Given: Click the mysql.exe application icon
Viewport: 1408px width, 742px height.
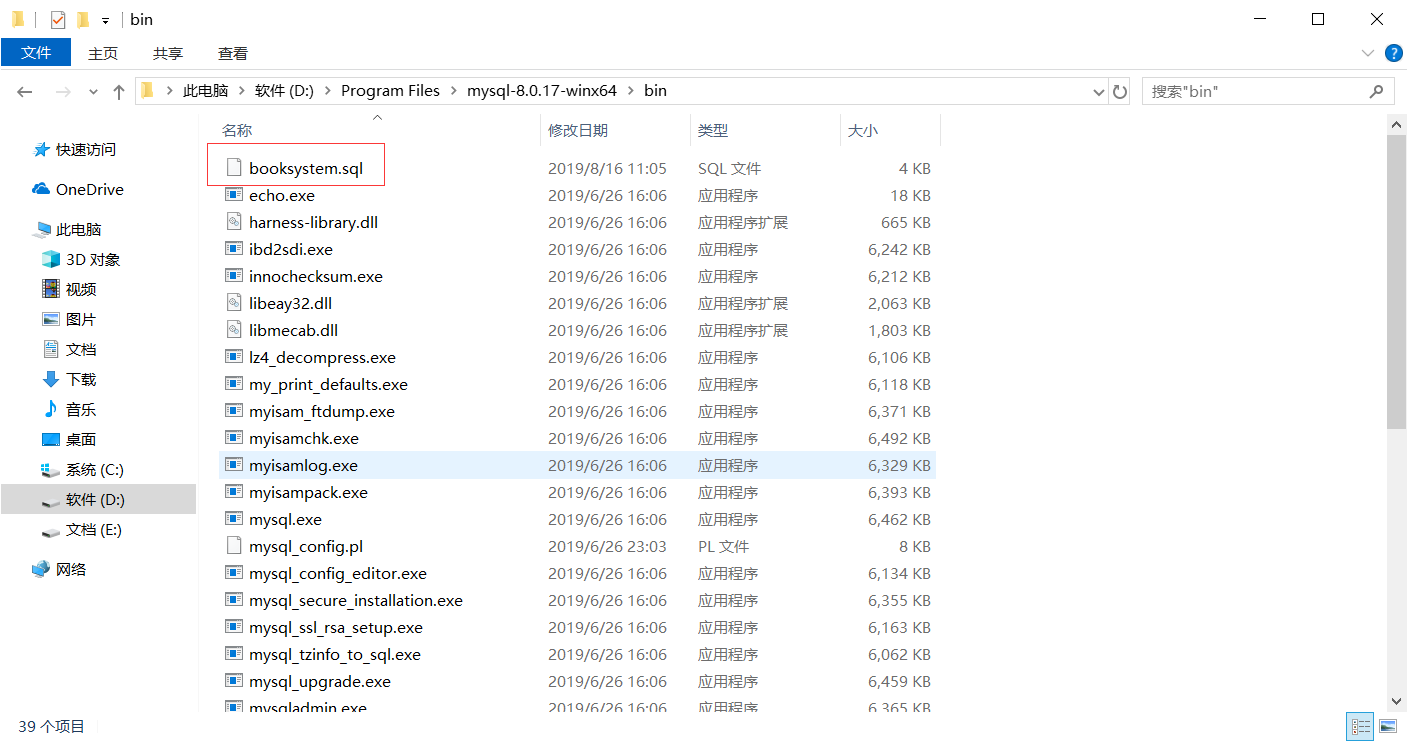Looking at the screenshot, I should click(234, 519).
